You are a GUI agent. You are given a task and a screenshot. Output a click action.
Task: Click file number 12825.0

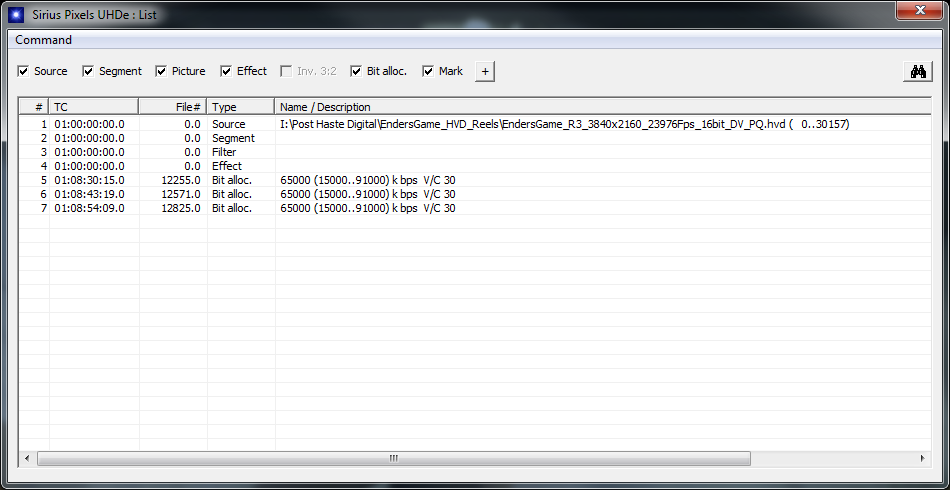click(181, 208)
